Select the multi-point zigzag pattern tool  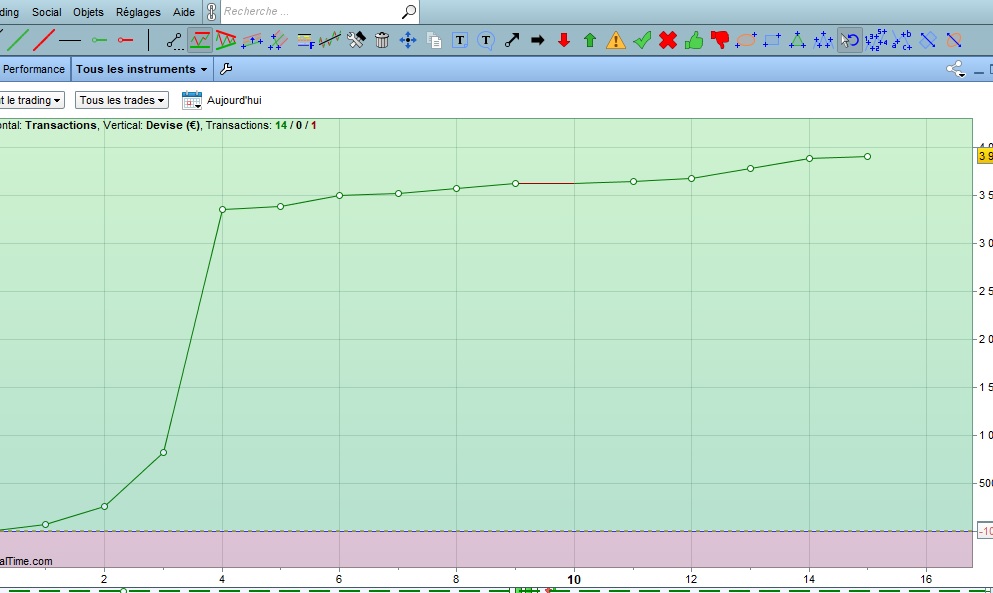pos(823,41)
